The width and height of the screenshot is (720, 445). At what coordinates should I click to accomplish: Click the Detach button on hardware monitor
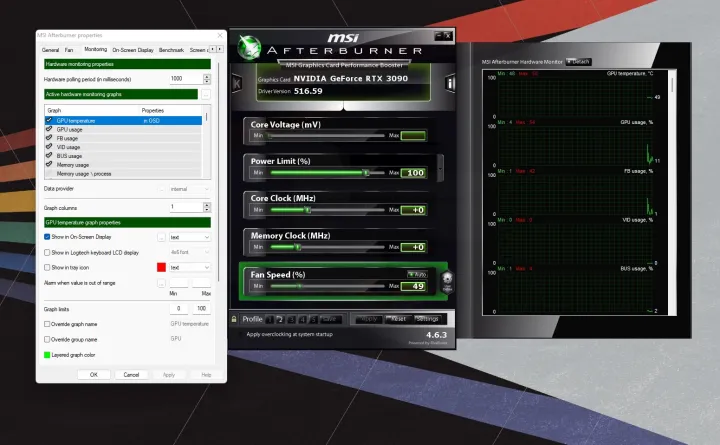(x=578, y=61)
